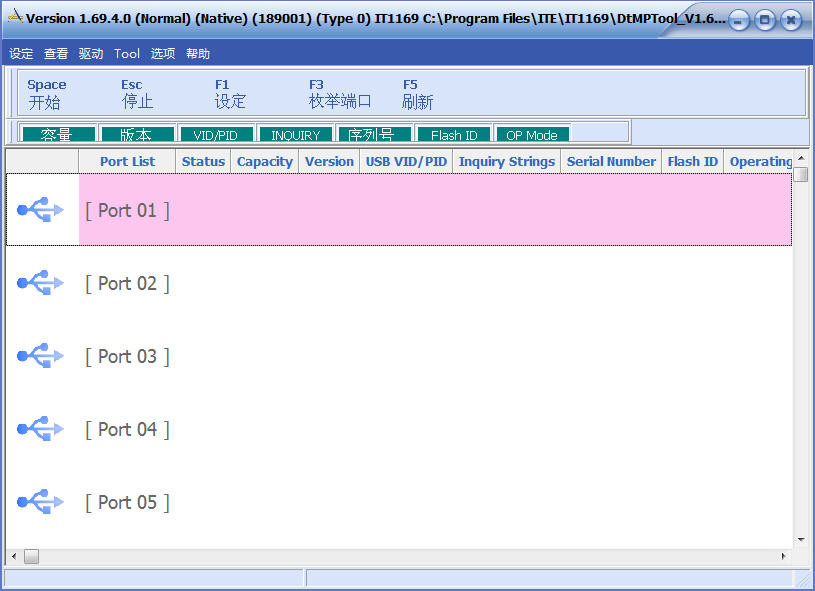This screenshot has width=815, height=591.
Task: Toggle the OP Mode display button
Action: click(532, 134)
